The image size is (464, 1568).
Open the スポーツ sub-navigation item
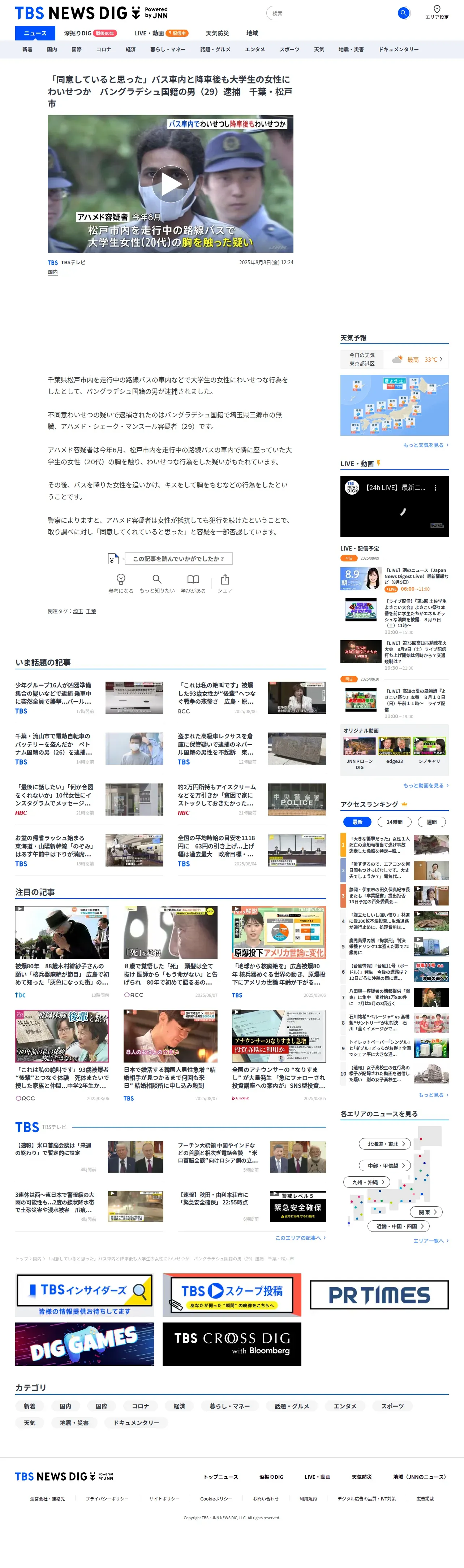click(289, 49)
